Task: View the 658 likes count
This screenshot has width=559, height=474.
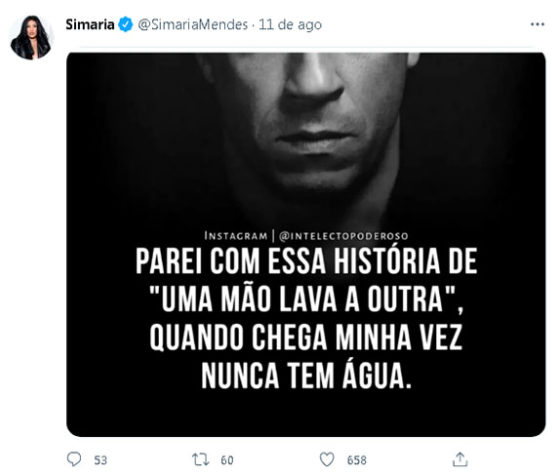Action: (357, 460)
